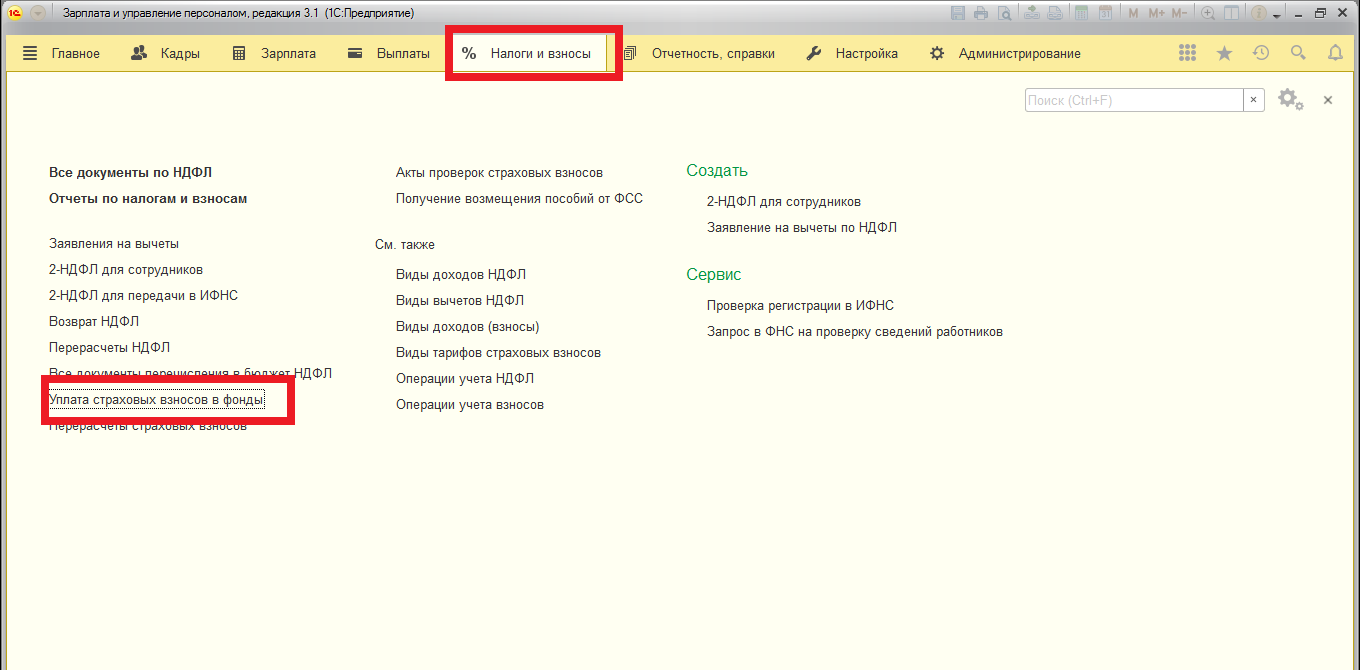Open 2-НДФЛ для передачи в ИФНС
The image size is (1360, 670).
[x=143, y=295]
